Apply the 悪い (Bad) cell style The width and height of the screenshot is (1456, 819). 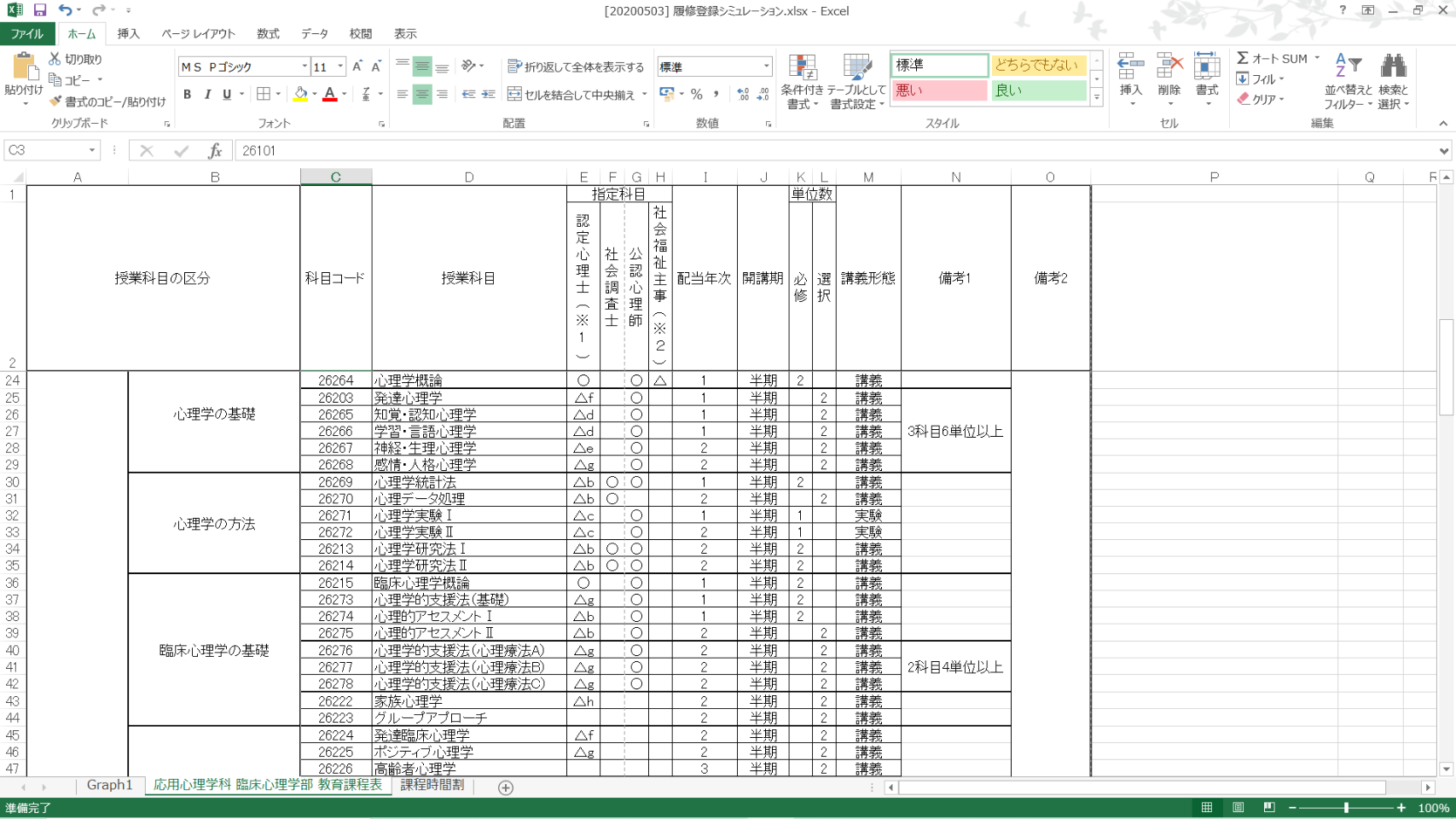pos(938,90)
